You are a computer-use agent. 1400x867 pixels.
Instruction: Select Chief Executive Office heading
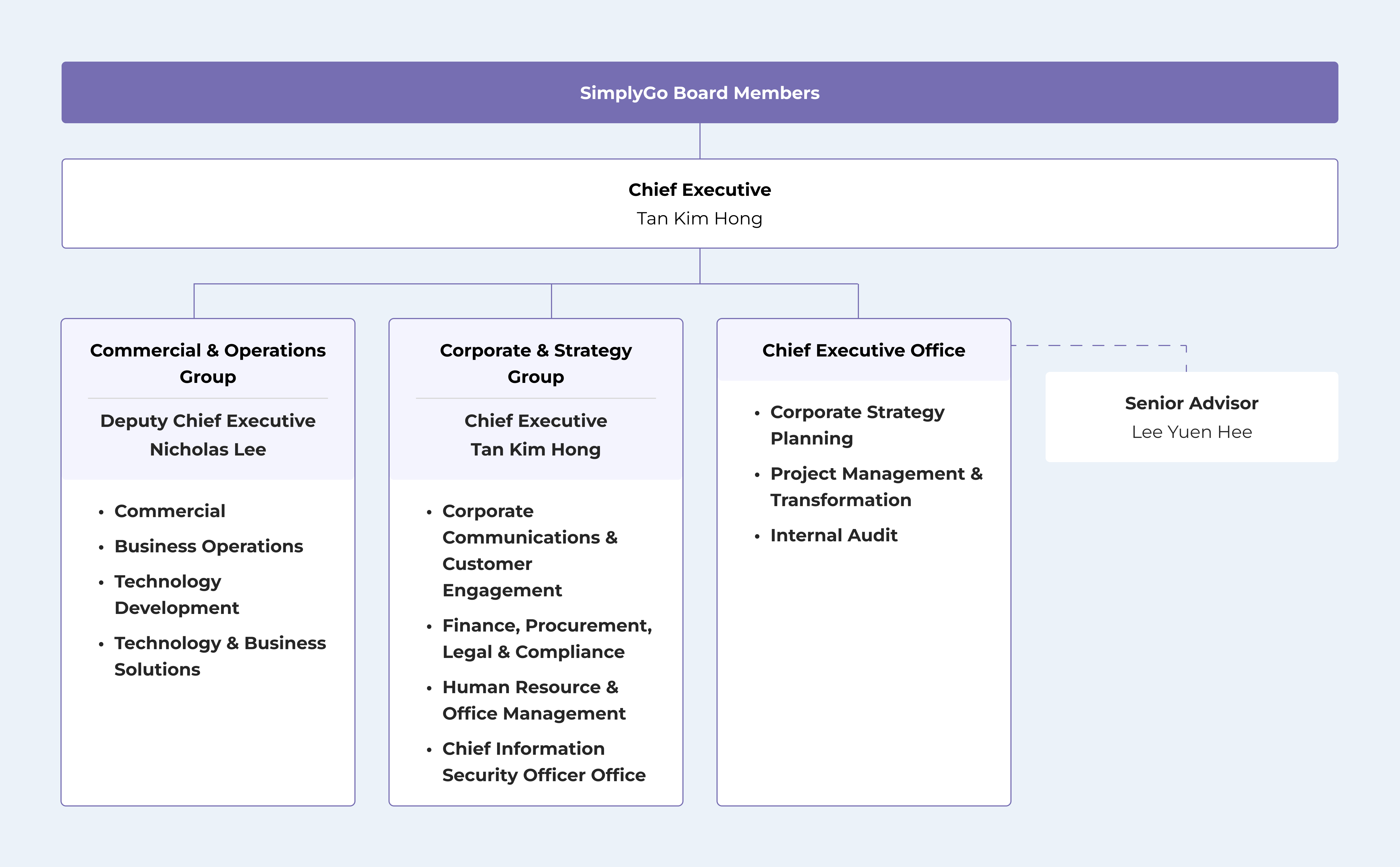pyautogui.click(x=864, y=350)
